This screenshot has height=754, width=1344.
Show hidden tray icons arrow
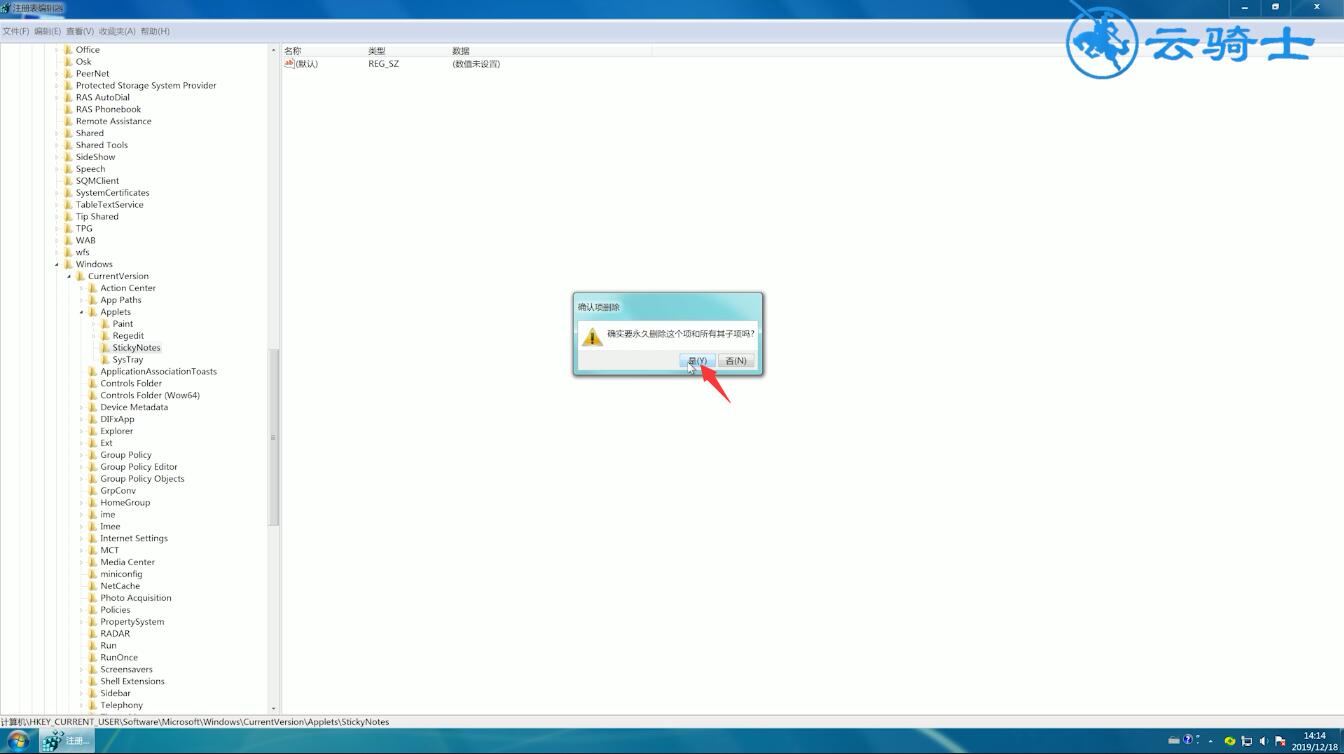coord(1211,741)
